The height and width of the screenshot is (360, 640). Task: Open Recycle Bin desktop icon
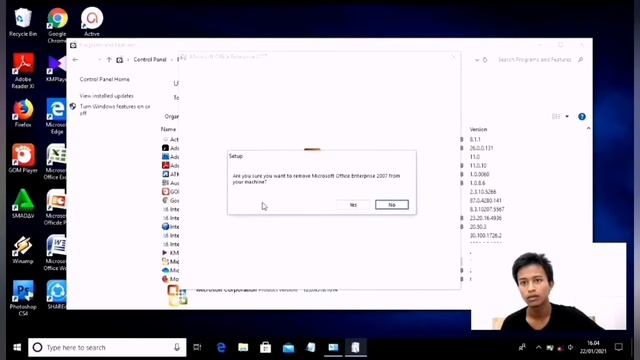coord(23,23)
